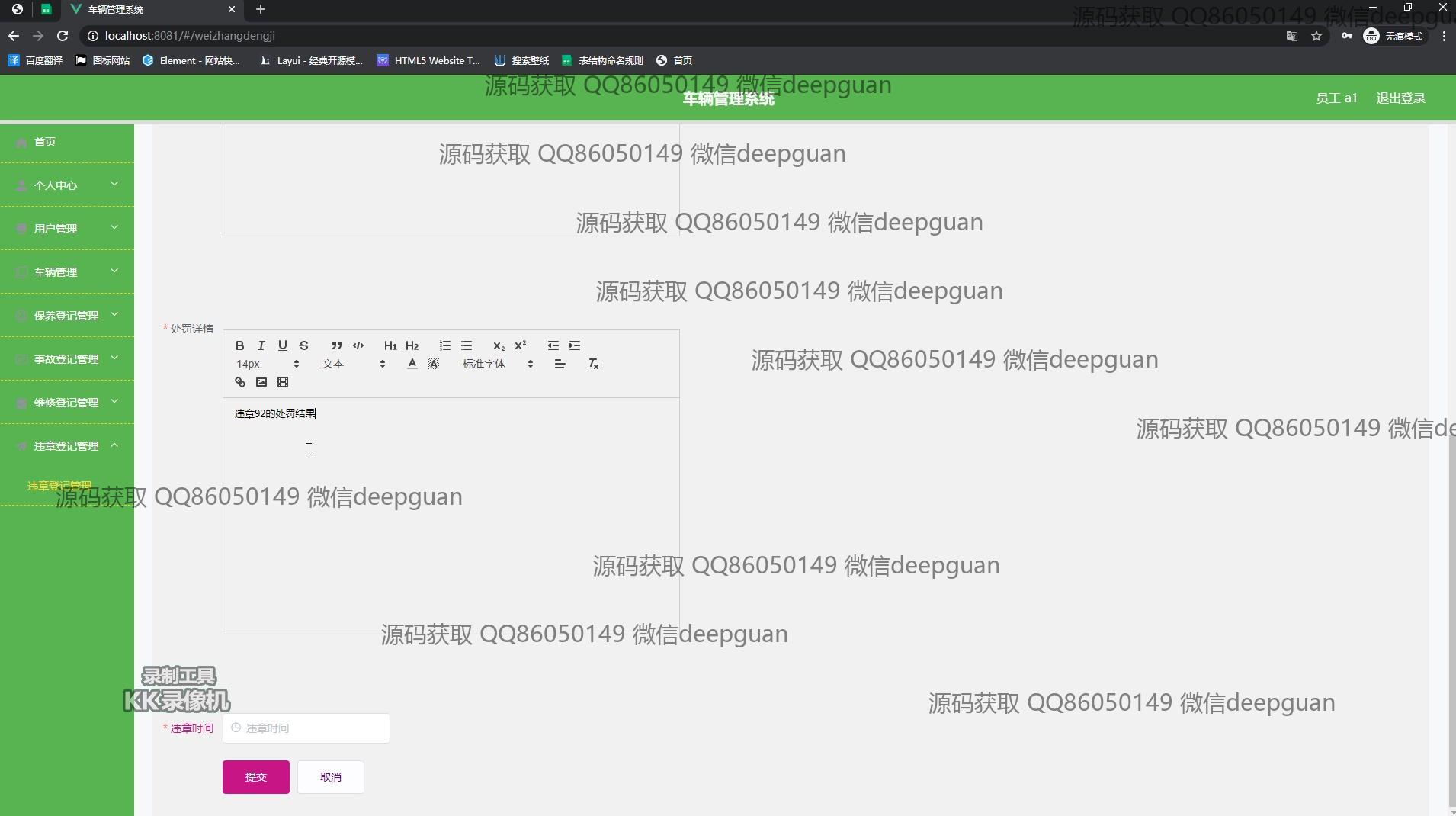This screenshot has height=816, width=1456.
Task: Increase indent of the editor text
Action: pos(575,345)
